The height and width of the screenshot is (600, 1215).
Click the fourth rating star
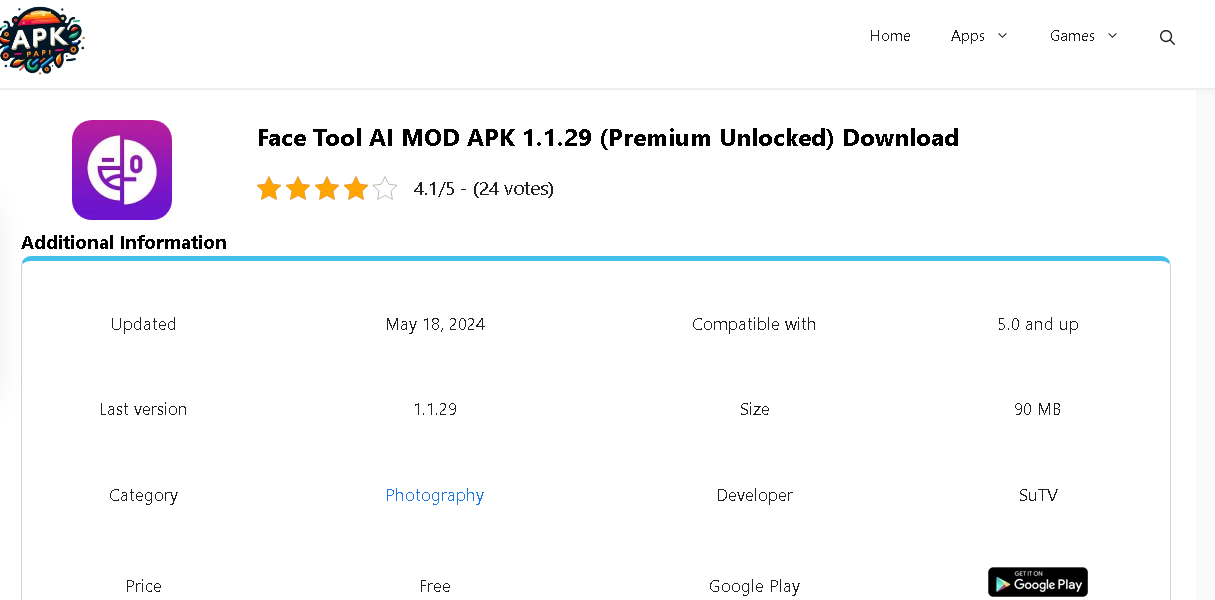pos(356,188)
